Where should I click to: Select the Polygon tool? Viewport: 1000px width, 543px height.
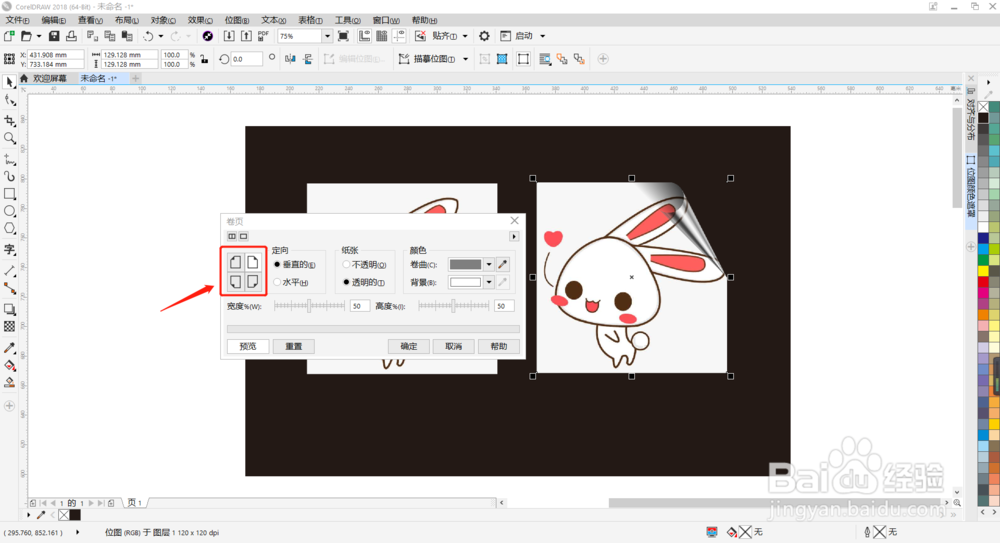click(x=10, y=228)
